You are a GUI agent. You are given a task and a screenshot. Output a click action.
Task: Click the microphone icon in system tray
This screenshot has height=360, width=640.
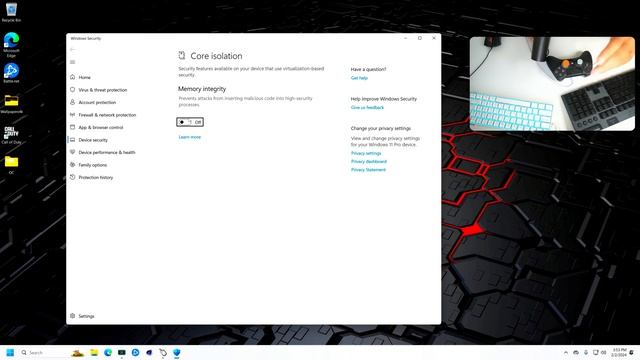586,352
